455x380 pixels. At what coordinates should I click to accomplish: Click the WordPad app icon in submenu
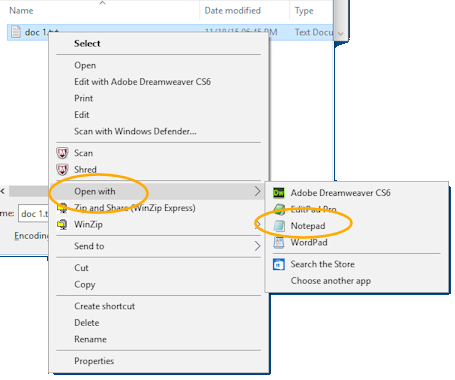279,242
